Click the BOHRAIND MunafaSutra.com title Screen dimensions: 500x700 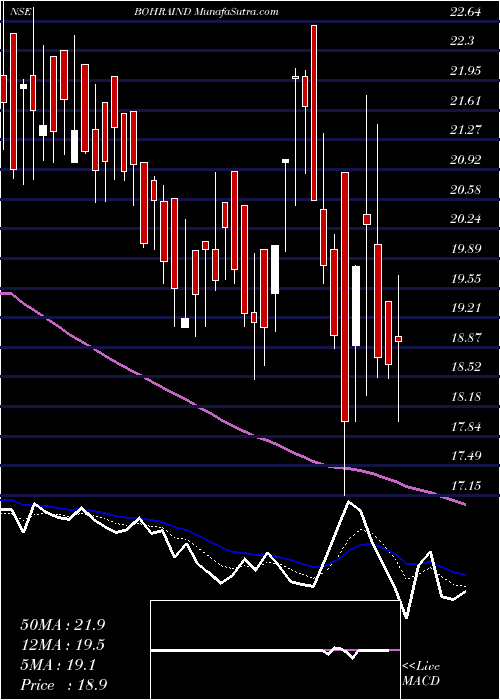[206, 12]
